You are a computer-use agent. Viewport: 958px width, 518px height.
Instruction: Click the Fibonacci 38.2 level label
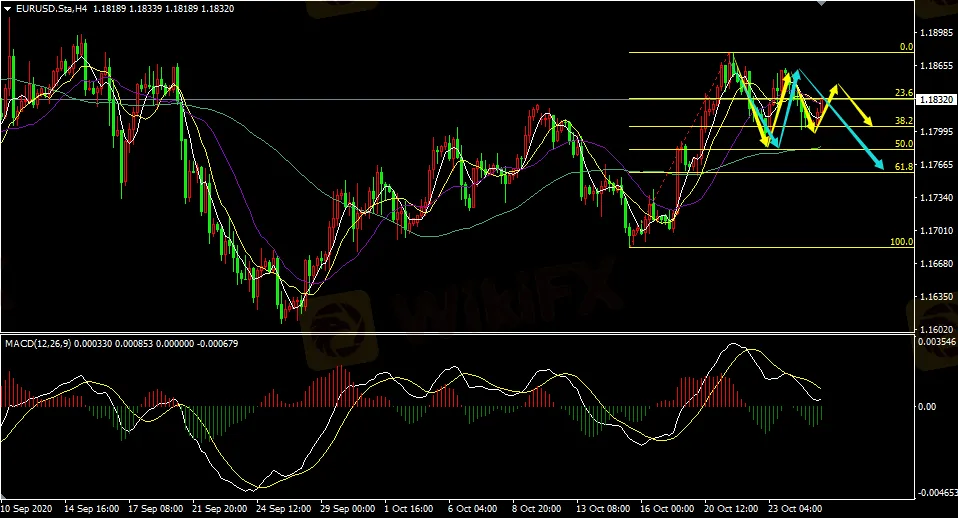(x=904, y=121)
